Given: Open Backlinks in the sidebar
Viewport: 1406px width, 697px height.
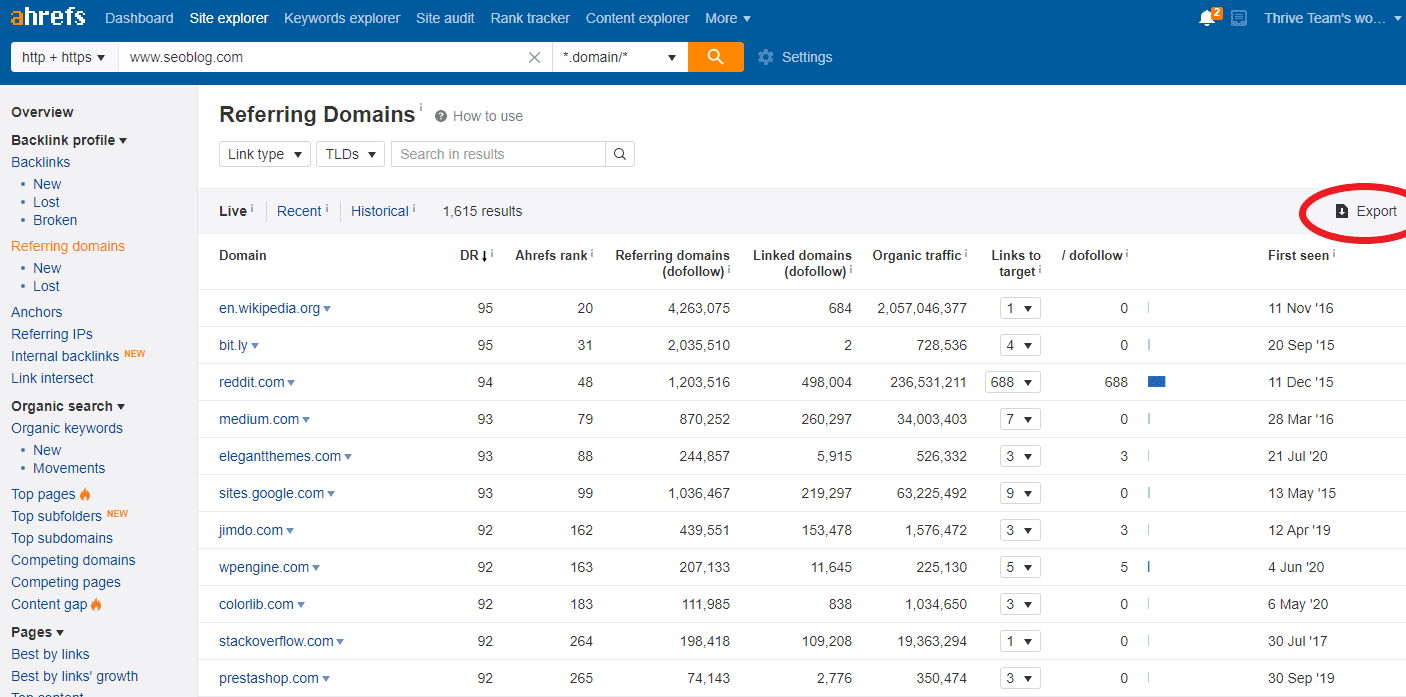Looking at the screenshot, I should 41,162.
